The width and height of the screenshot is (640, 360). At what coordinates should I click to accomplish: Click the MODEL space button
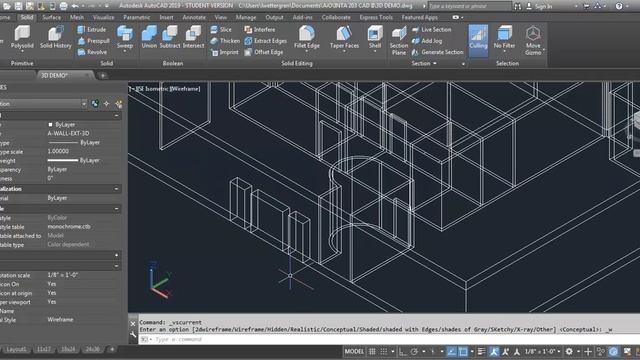(x=354, y=351)
